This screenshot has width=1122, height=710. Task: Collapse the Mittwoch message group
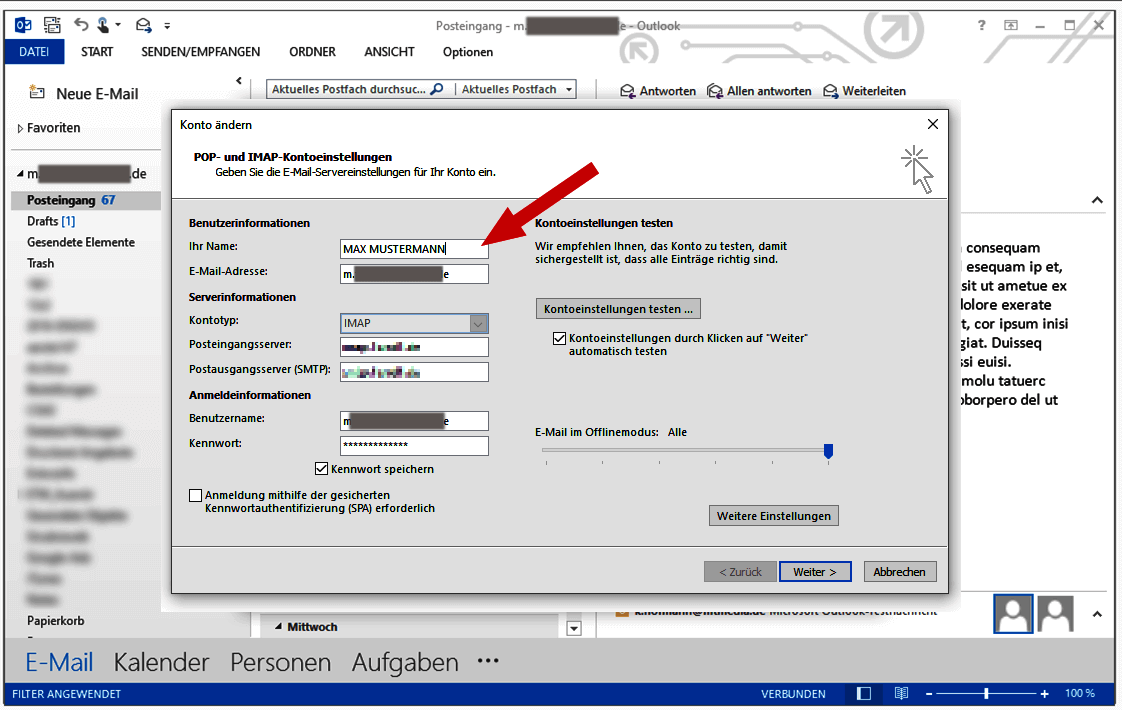click(x=278, y=626)
